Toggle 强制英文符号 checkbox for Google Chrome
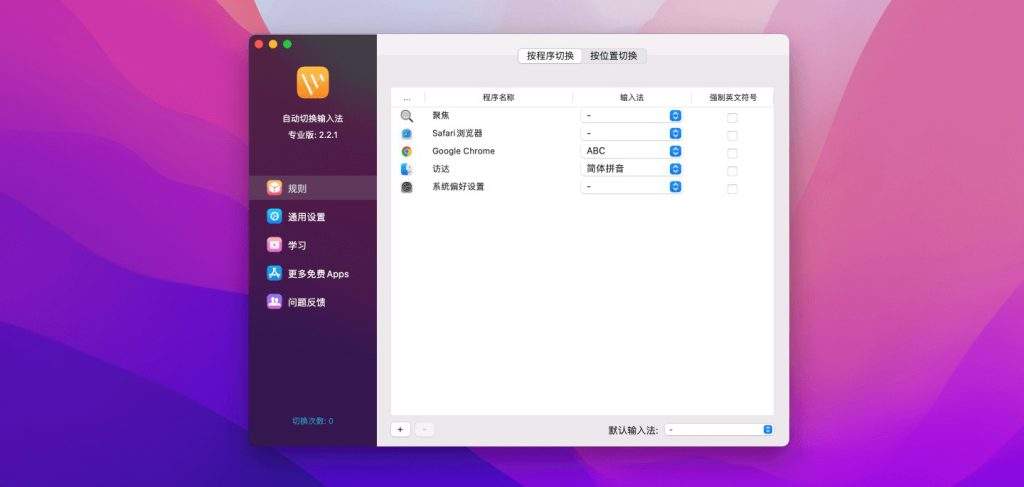Image resolution: width=1024 pixels, height=487 pixels. [x=732, y=152]
